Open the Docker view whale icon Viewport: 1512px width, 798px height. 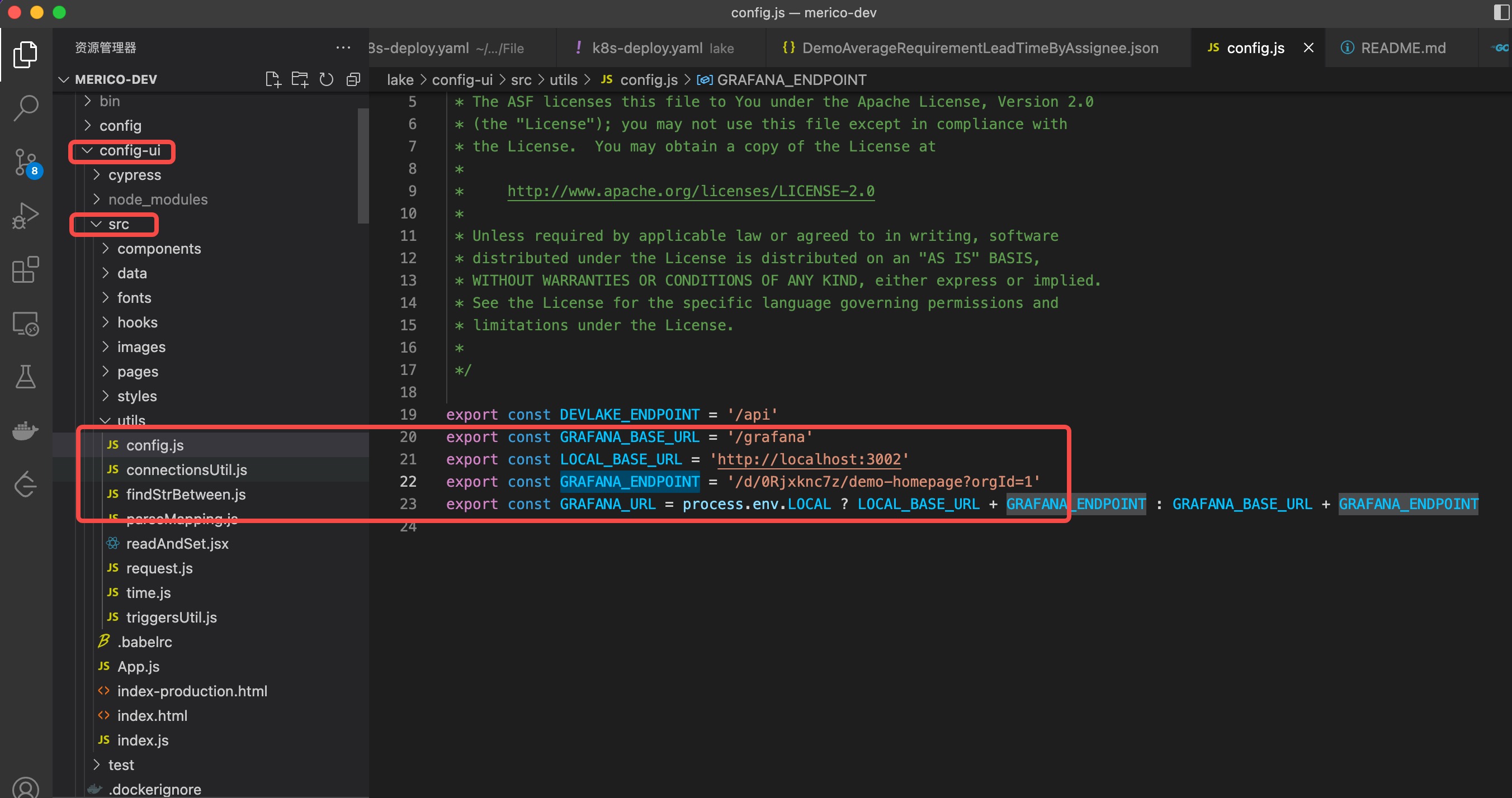[26, 431]
